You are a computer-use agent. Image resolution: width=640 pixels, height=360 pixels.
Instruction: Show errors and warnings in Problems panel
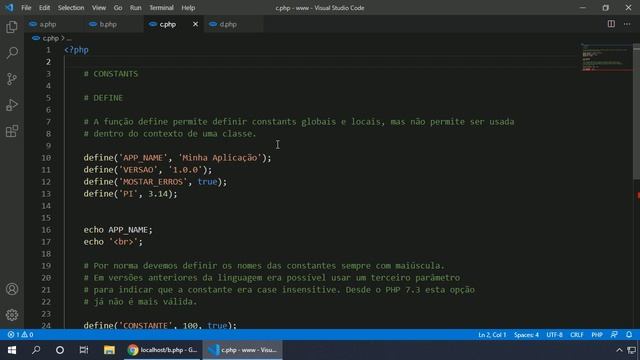click(20, 335)
